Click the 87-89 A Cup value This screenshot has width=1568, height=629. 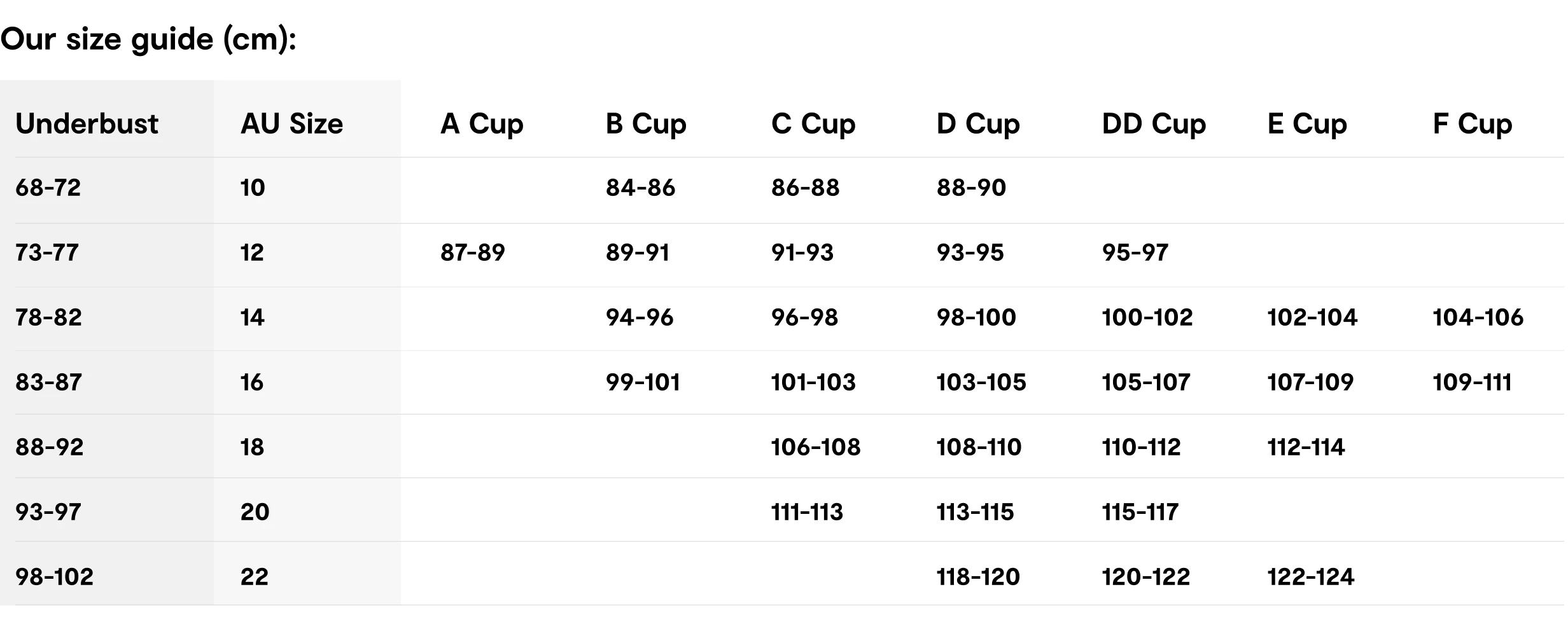[472, 252]
